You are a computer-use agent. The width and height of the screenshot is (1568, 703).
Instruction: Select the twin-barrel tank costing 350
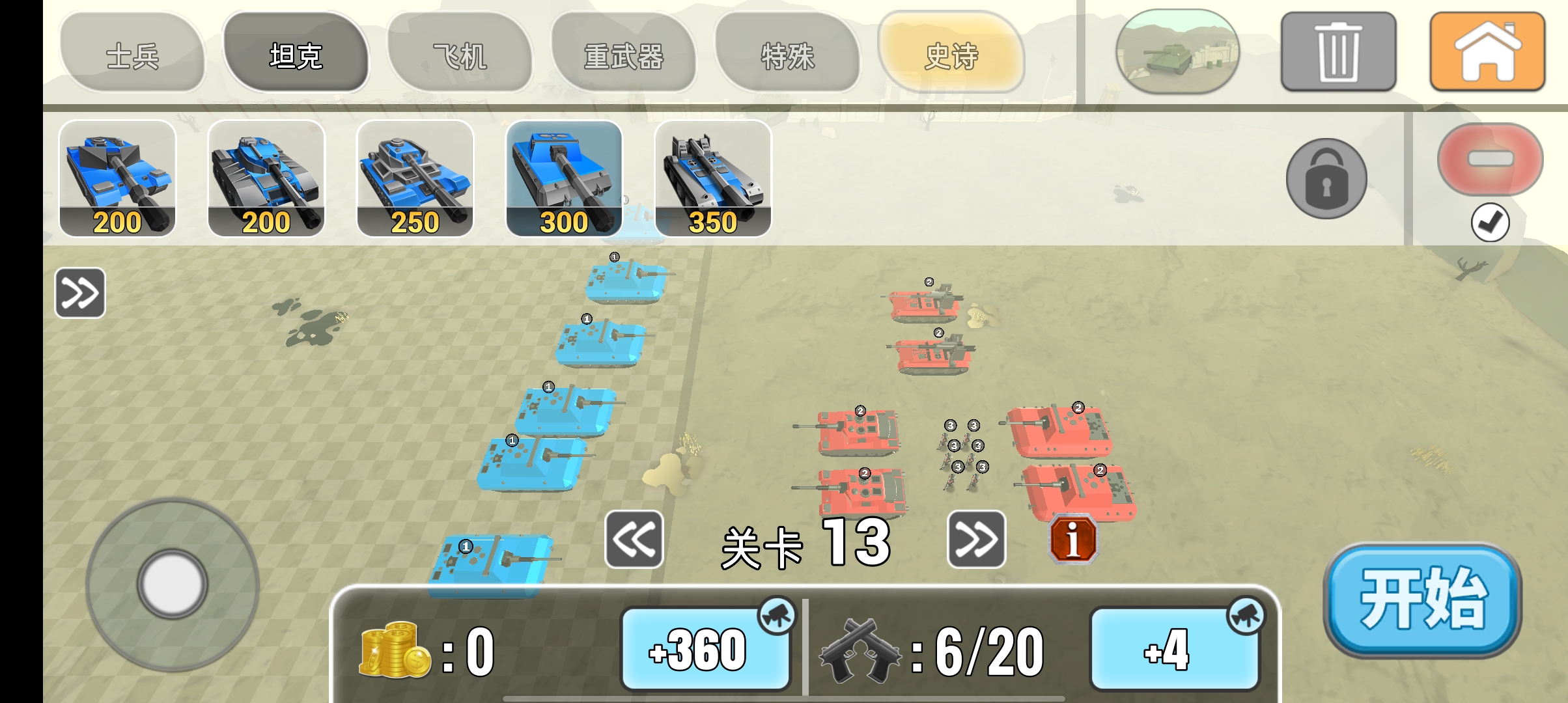click(x=713, y=178)
